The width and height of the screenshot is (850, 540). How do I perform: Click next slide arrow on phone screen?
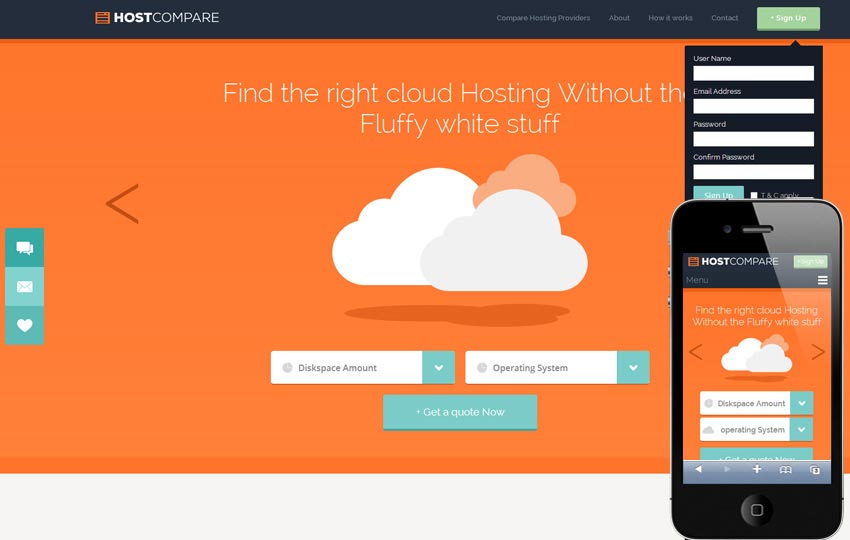[818, 352]
